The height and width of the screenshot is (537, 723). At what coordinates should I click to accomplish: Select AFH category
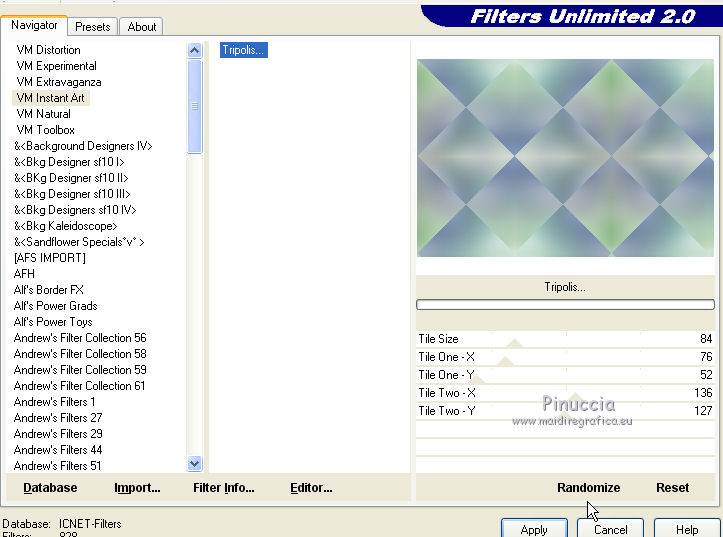pos(24,274)
